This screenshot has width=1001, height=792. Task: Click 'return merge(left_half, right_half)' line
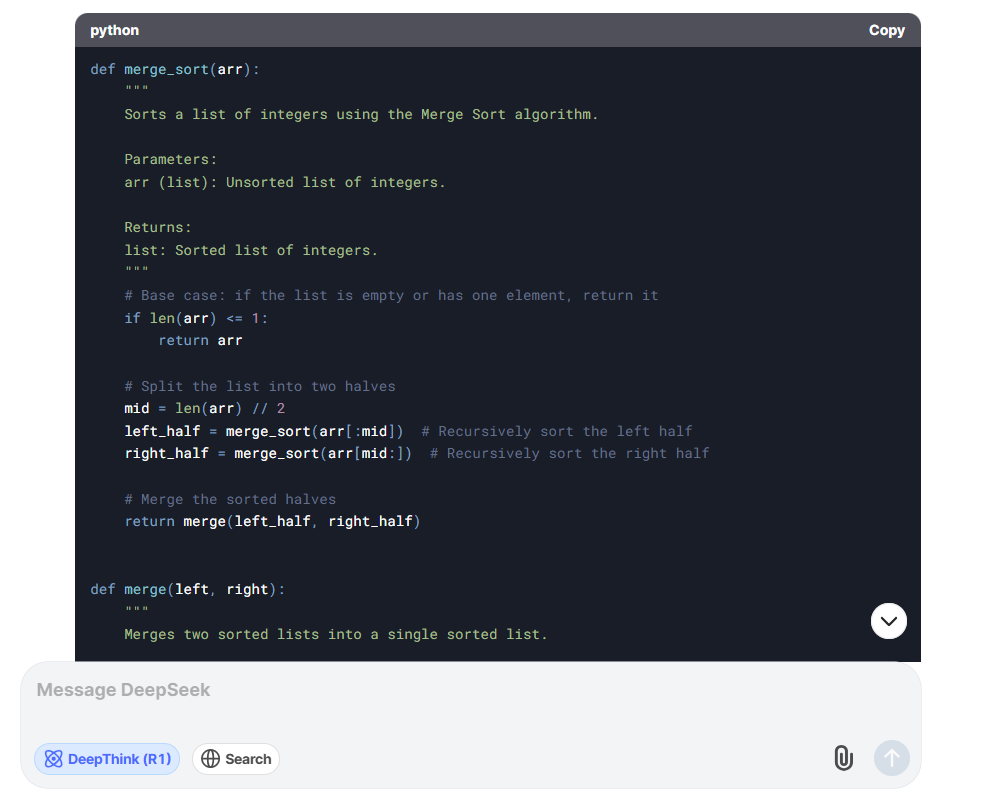click(273, 521)
